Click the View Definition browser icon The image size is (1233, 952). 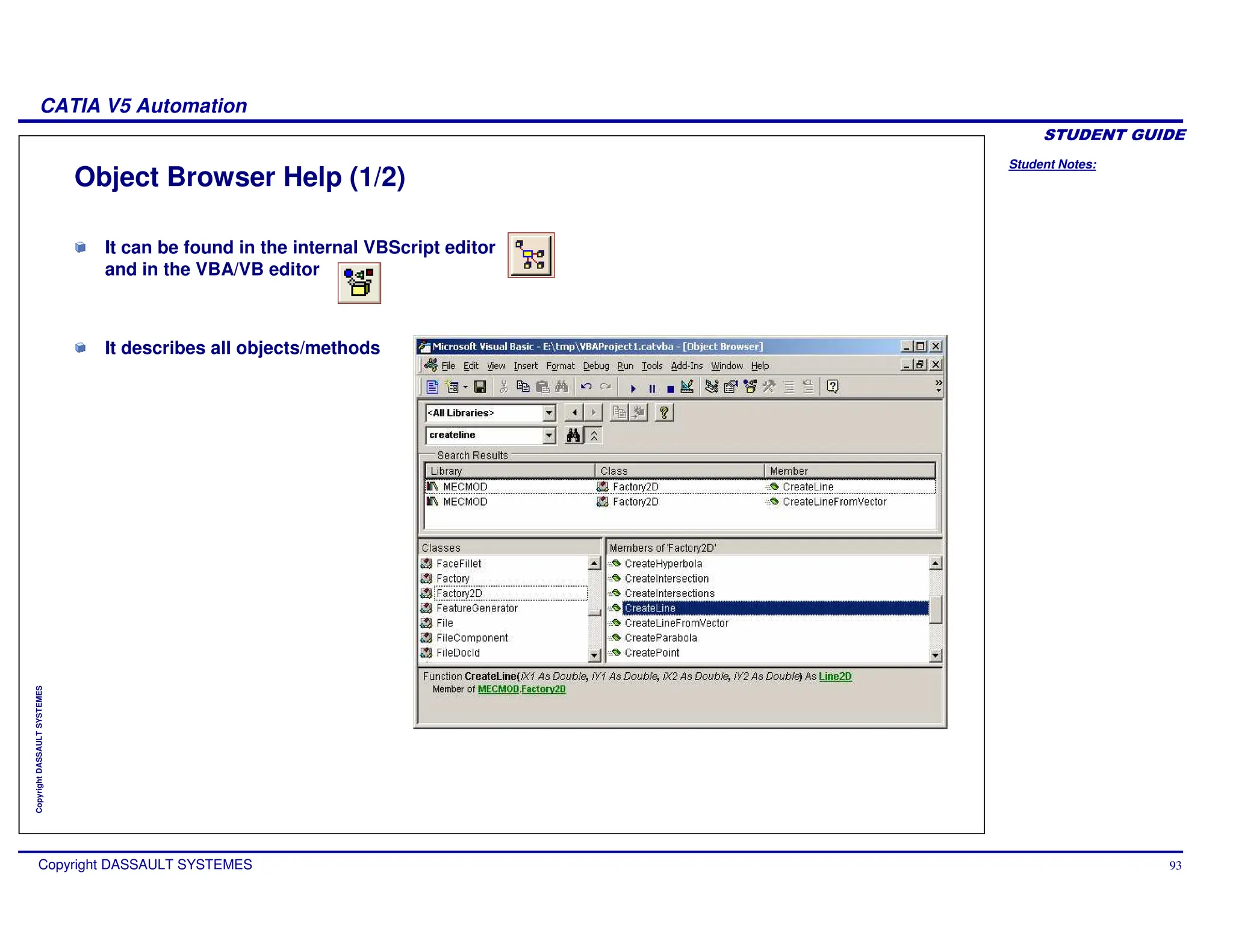coord(638,412)
